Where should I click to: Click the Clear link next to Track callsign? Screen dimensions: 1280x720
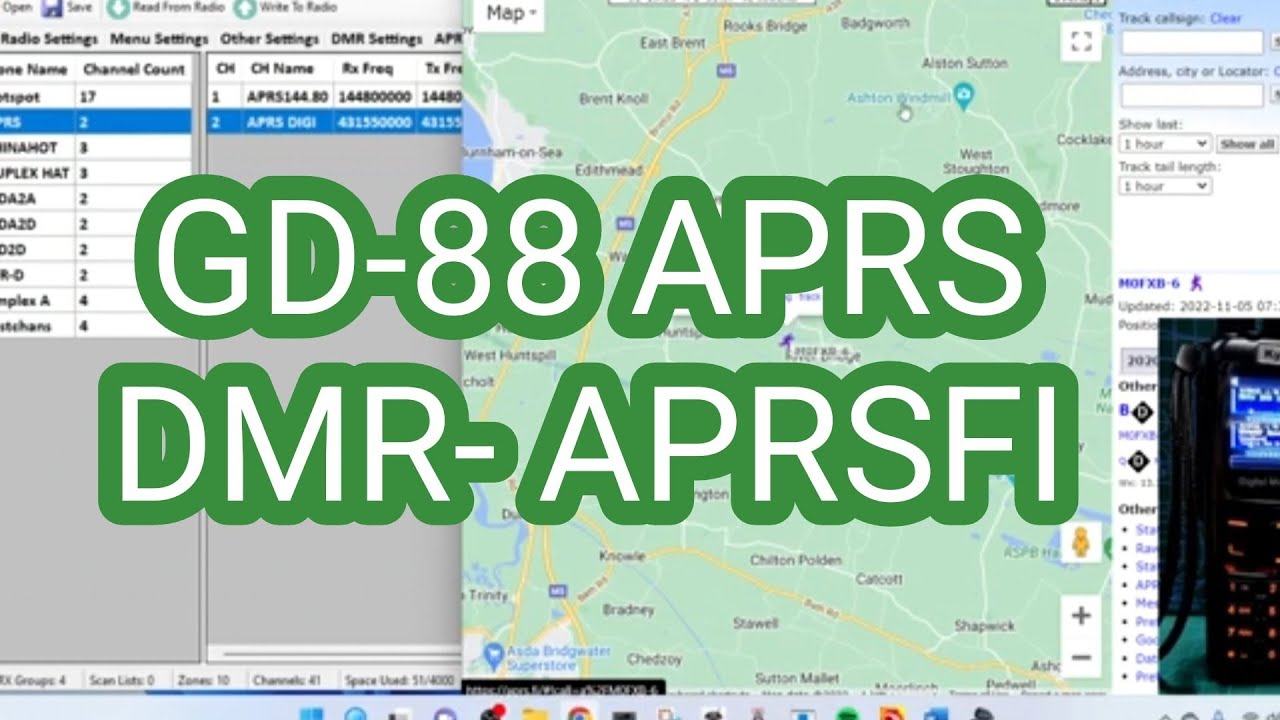coord(1225,18)
